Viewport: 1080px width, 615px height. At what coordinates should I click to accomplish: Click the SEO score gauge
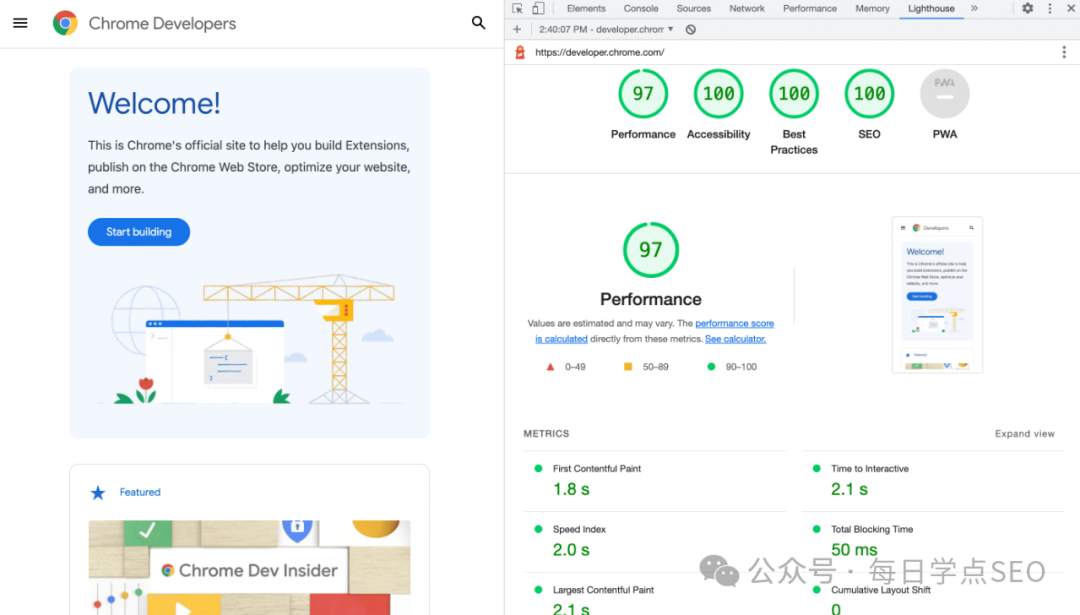coord(869,94)
